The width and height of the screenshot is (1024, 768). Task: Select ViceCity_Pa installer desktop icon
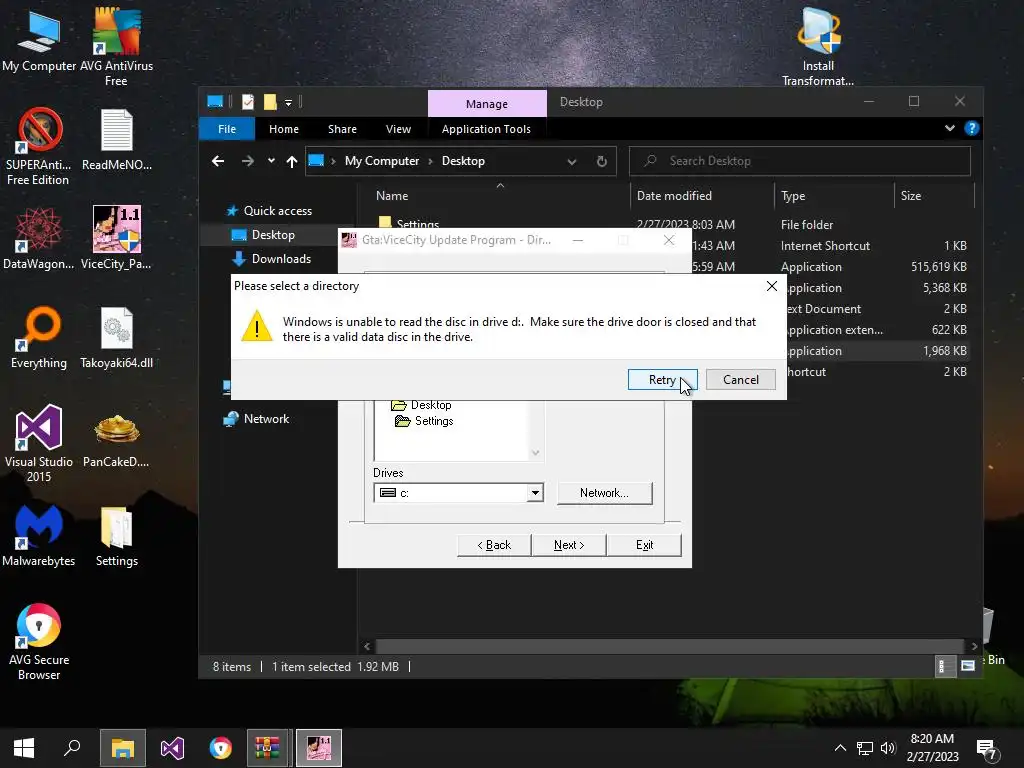coord(117,238)
